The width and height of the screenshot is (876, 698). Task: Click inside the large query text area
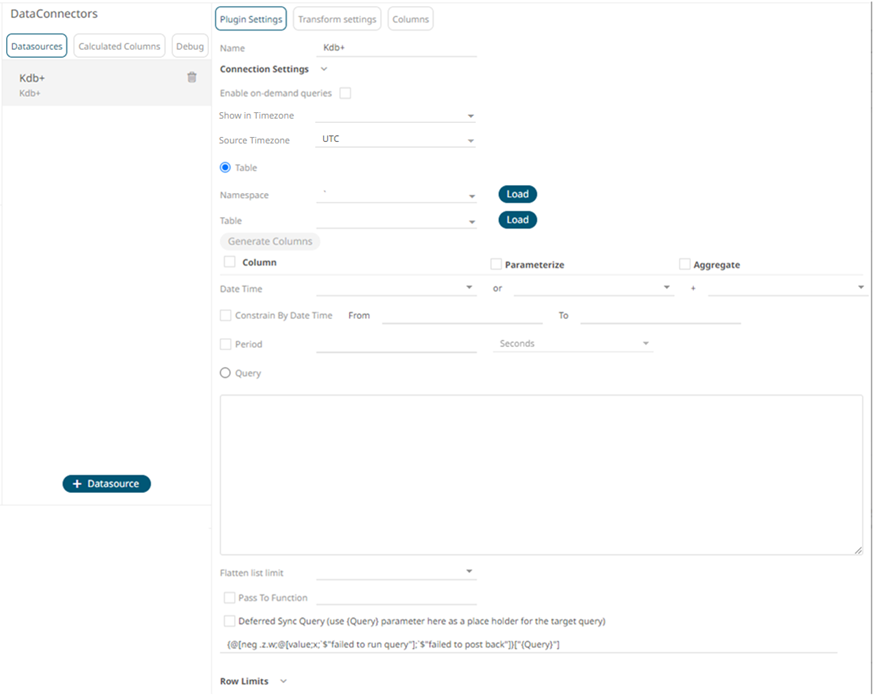tap(540, 474)
